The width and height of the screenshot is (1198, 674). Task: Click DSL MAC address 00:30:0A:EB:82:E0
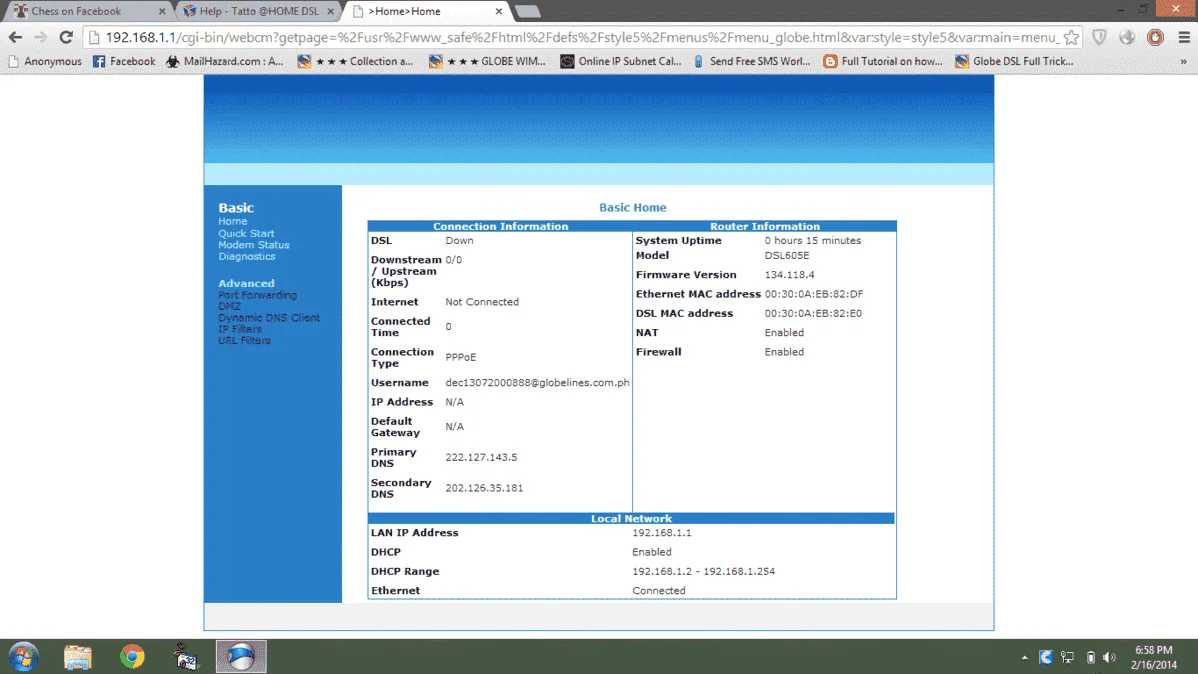(x=813, y=313)
